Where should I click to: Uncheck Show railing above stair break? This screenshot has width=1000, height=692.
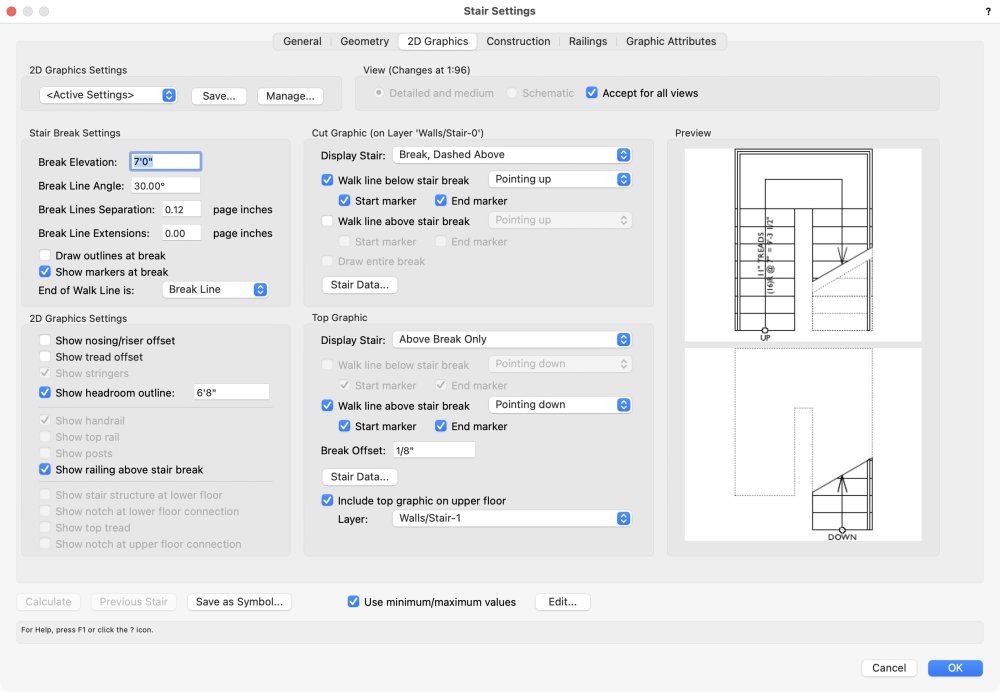click(x=45, y=470)
